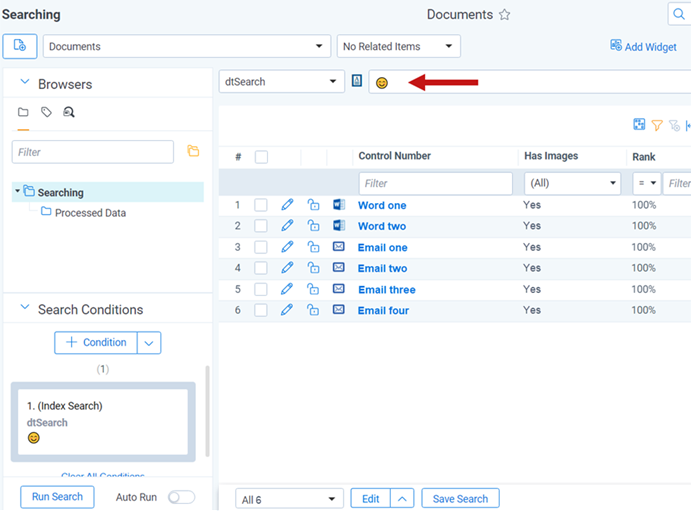Click the clear filters funnel icon
Screen dimensions: 691x511
tap(674, 126)
